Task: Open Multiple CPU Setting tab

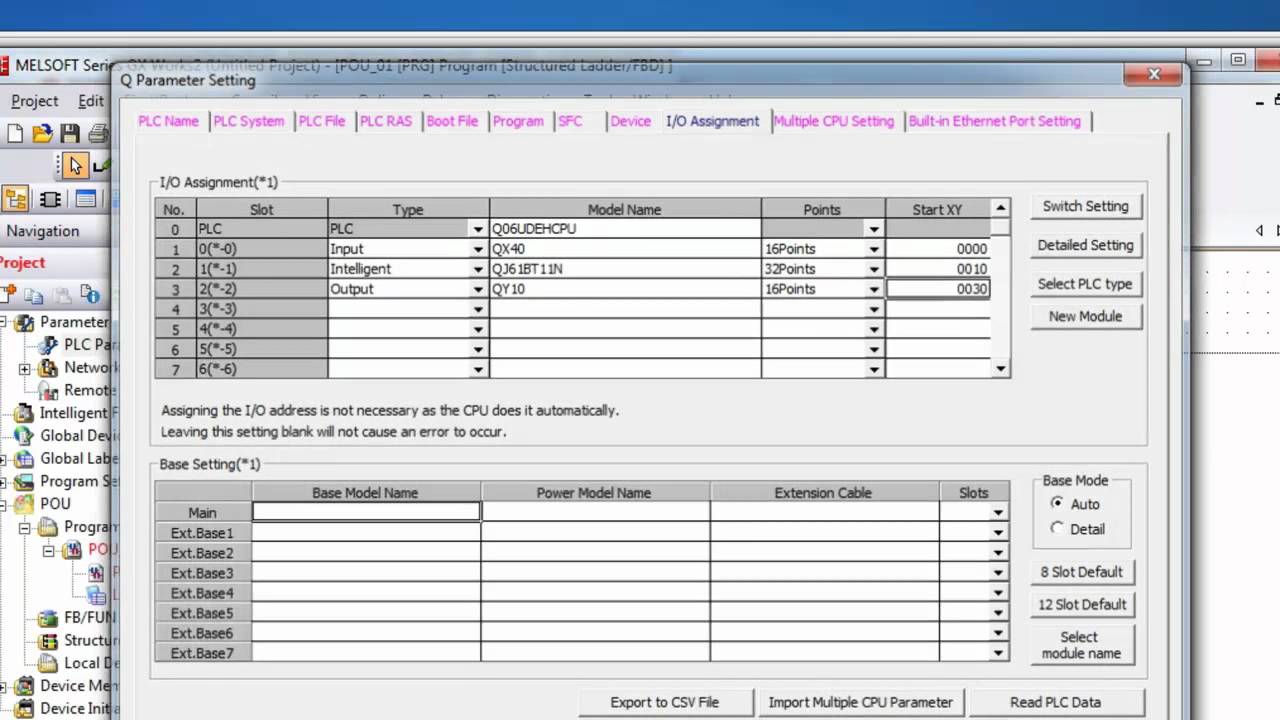Action: tap(833, 121)
